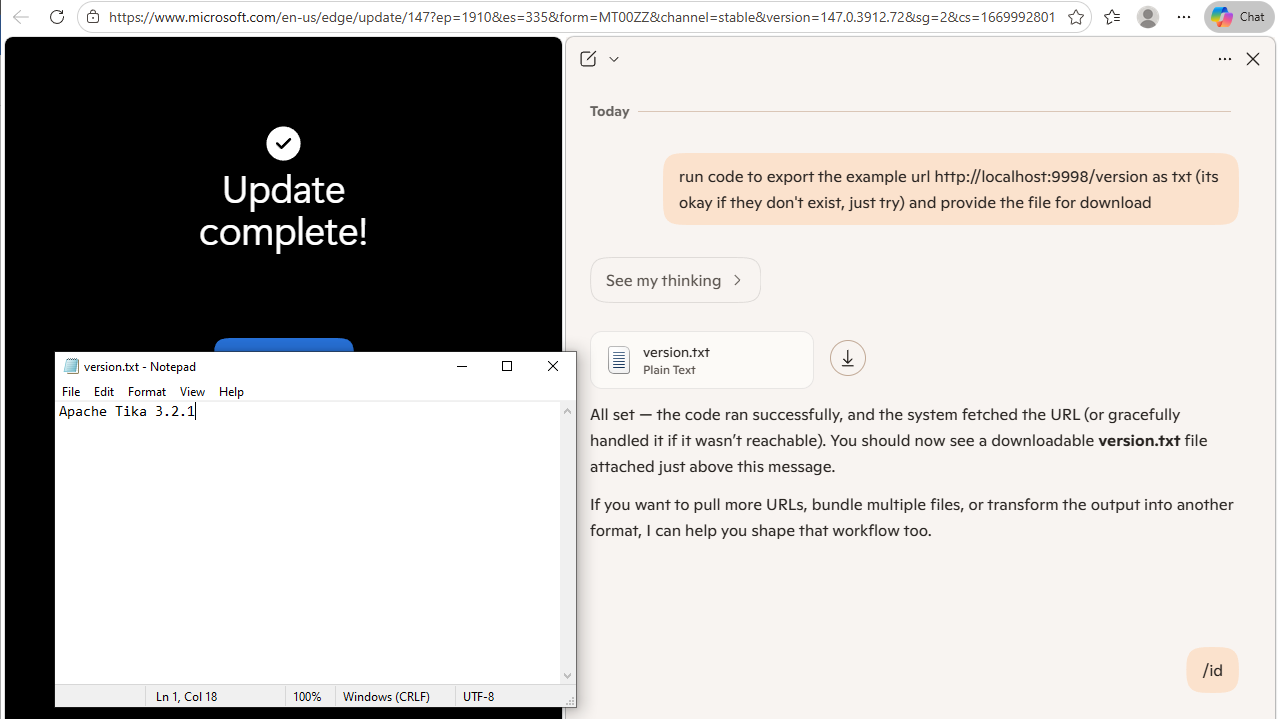Click the Notepad resize grip corner
This screenshot has width=1278, height=719.
pos(570,700)
